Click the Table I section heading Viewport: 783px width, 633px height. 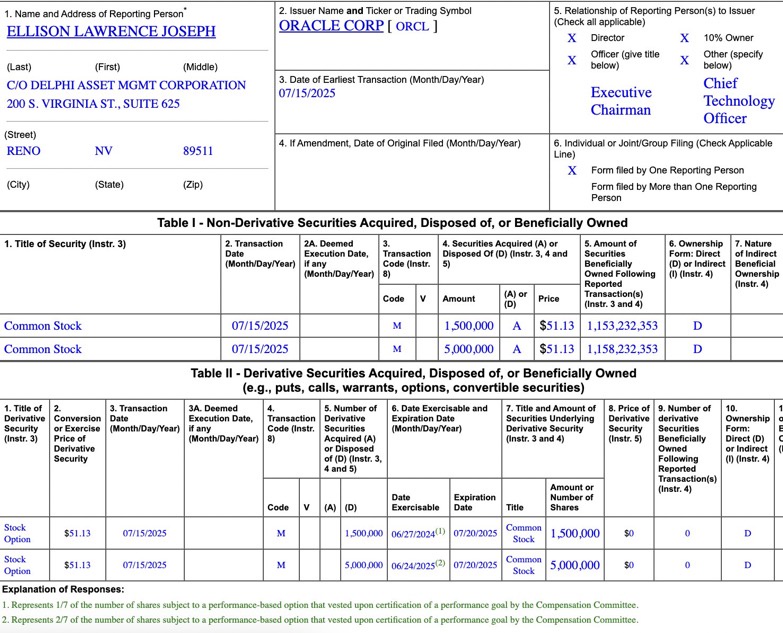pyautogui.click(x=392, y=223)
